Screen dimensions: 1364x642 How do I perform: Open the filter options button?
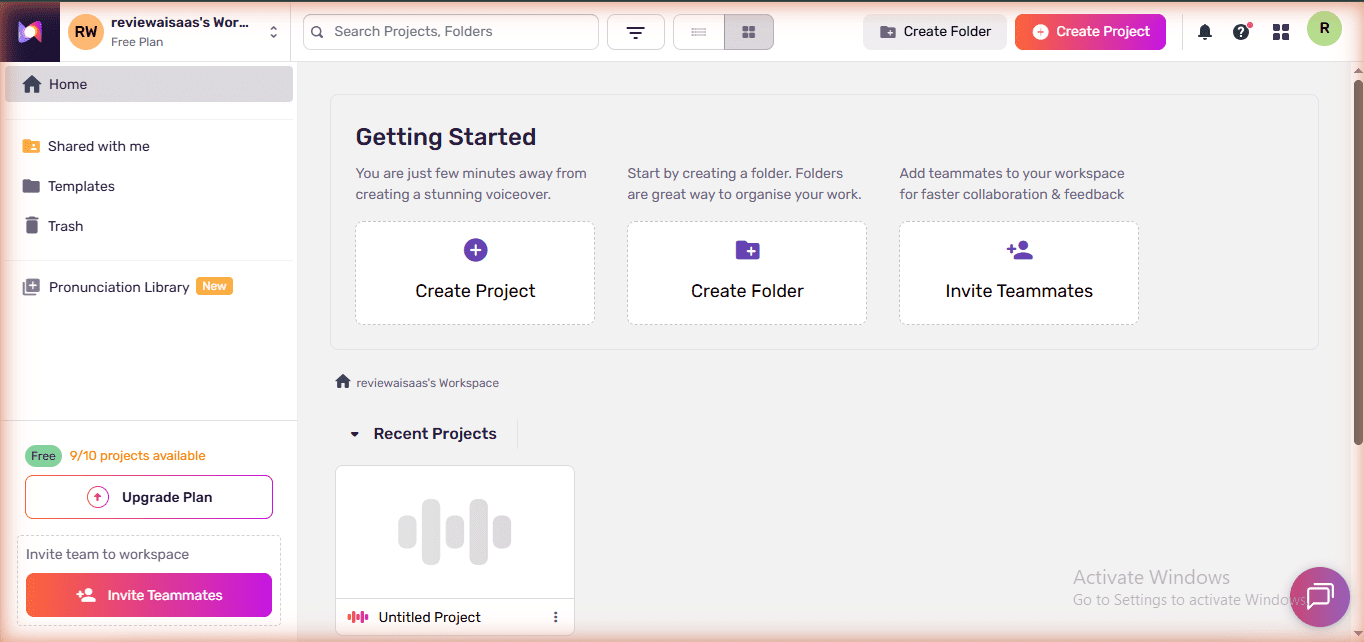pos(636,32)
